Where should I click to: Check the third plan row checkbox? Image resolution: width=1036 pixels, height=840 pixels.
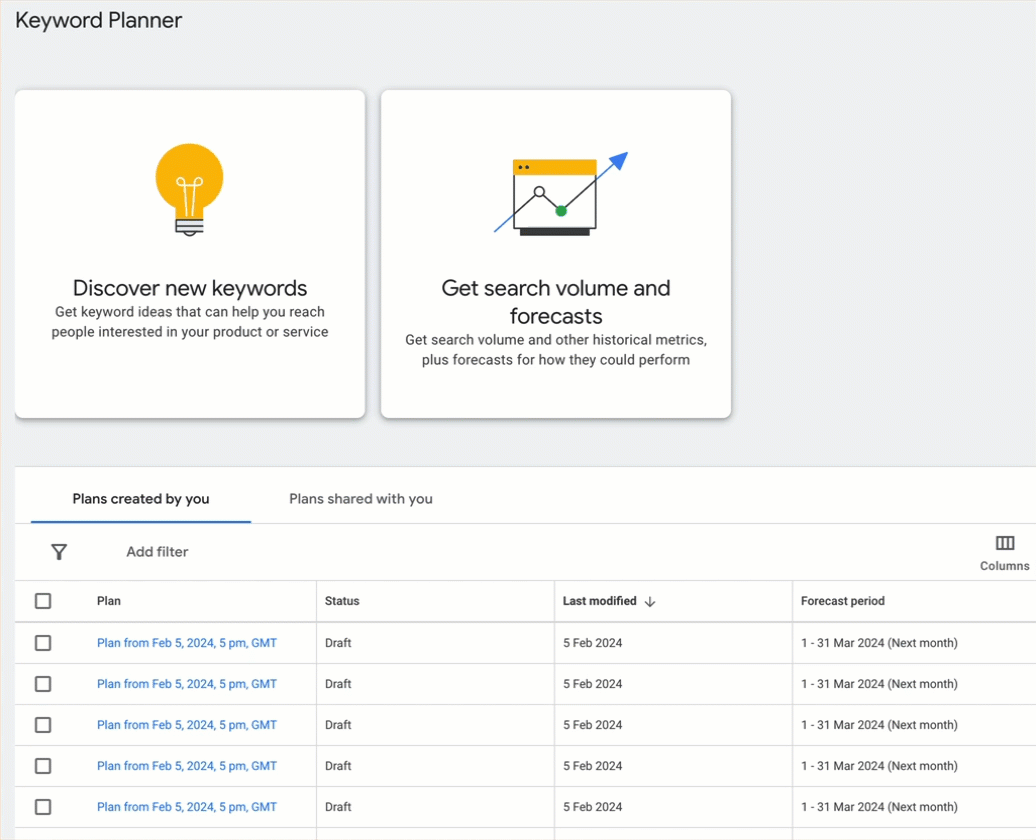point(43,725)
